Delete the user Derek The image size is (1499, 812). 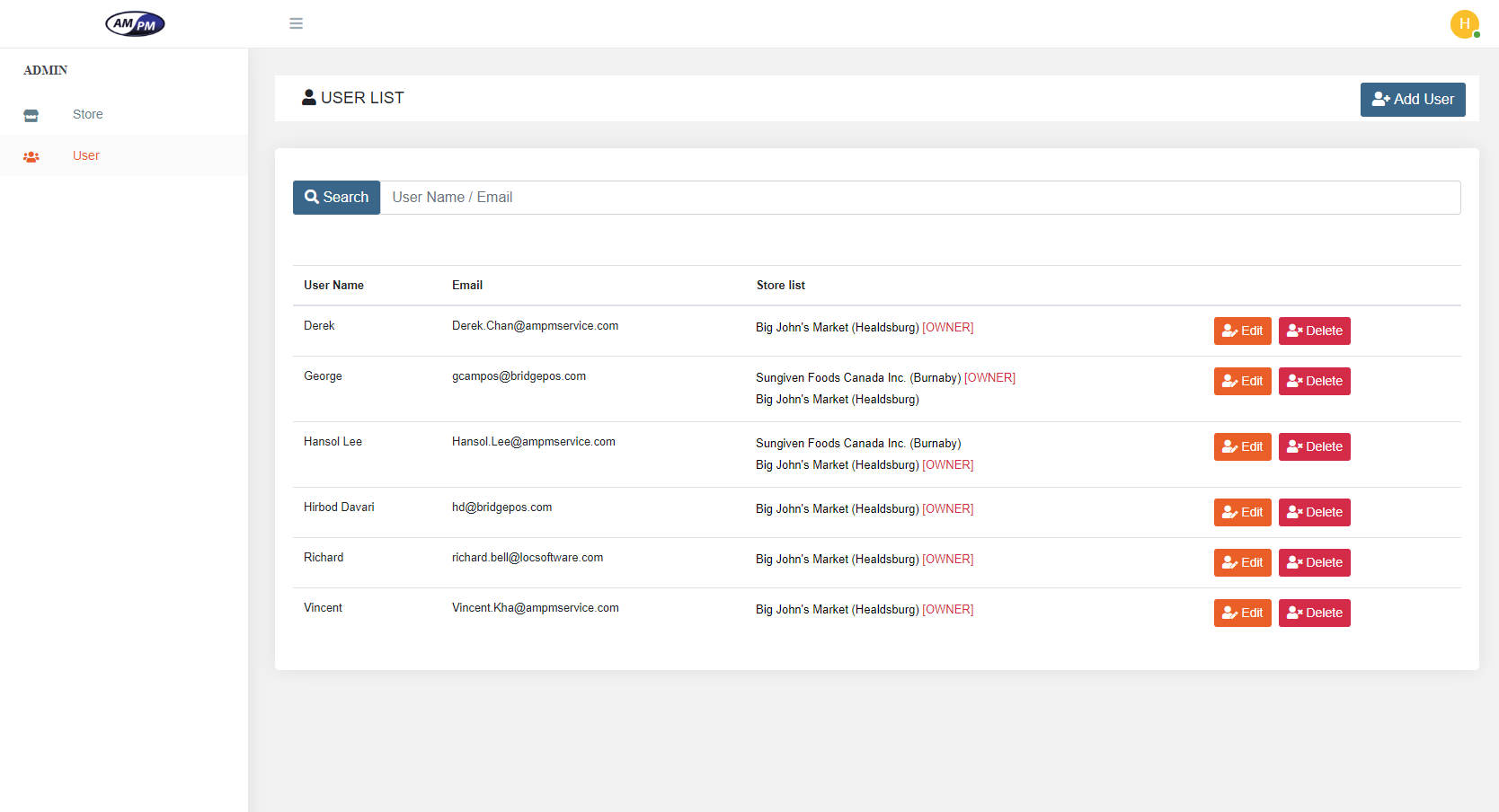[1314, 331]
